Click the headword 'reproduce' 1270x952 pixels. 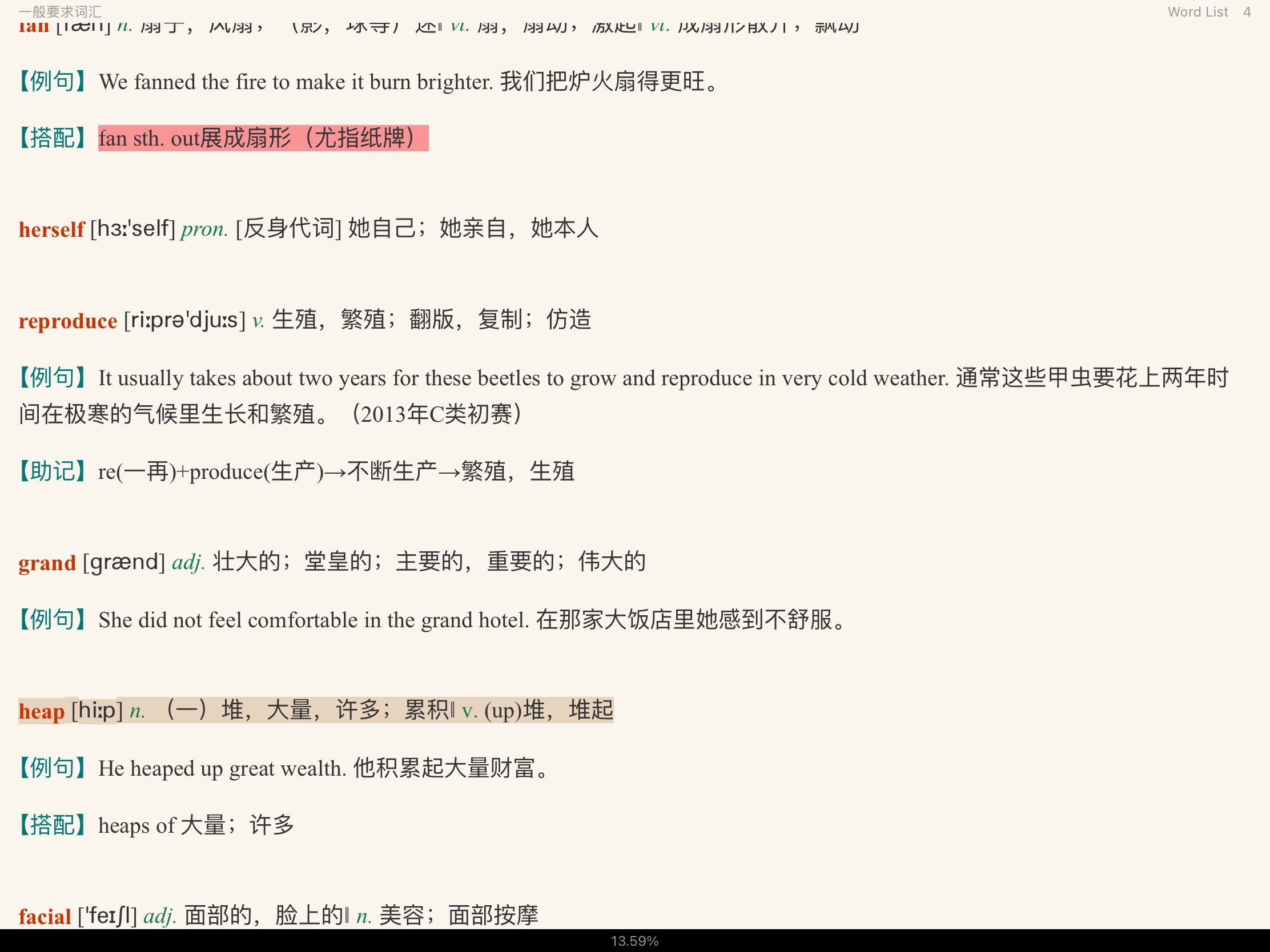(x=68, y=321)
